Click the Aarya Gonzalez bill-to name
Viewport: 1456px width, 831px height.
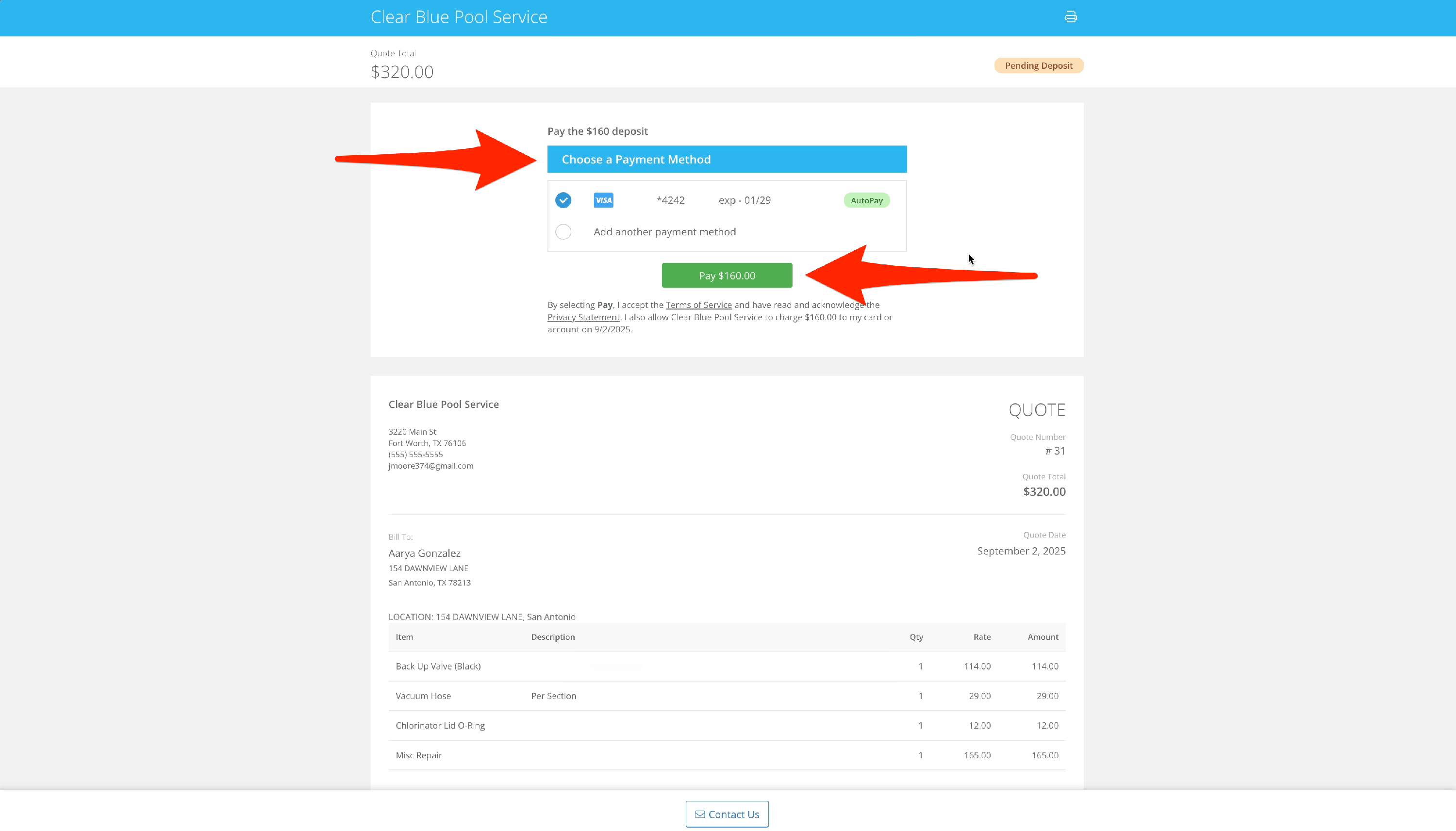coord(424,553)
